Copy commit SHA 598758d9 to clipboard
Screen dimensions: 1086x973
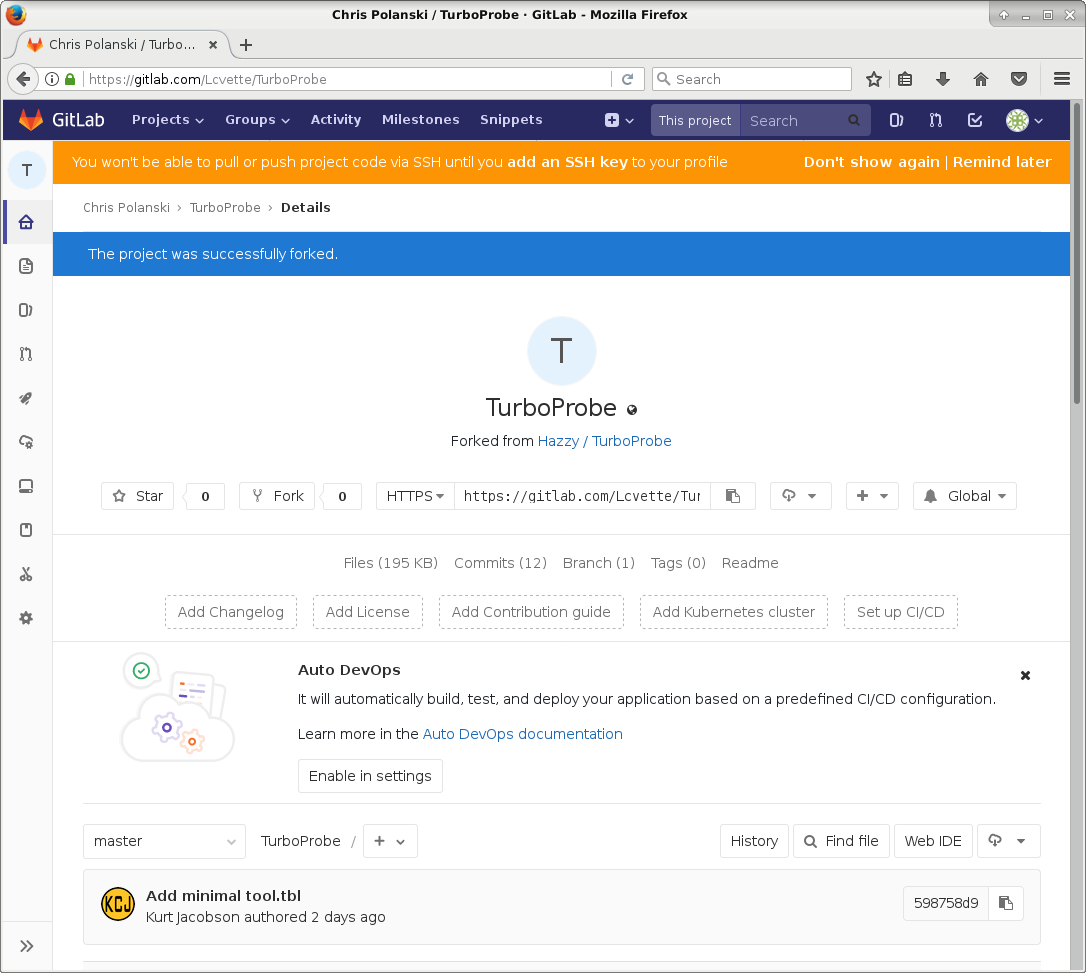[x=1006, y=903]
